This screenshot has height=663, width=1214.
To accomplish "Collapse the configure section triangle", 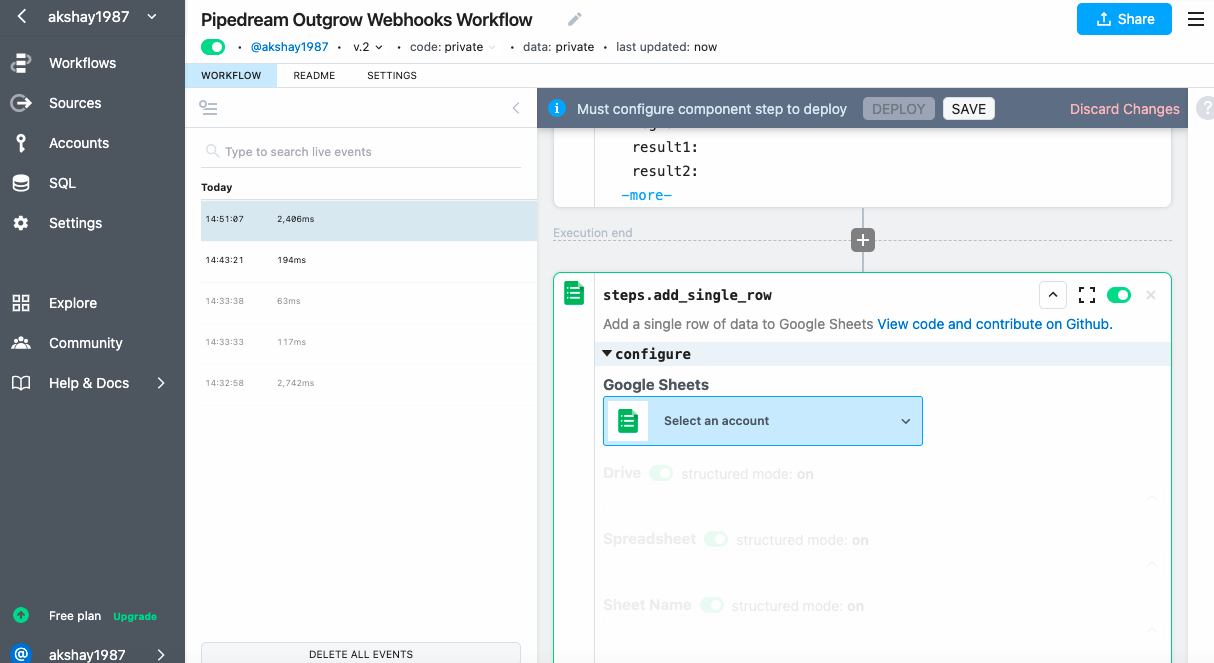I will (607, 354).
